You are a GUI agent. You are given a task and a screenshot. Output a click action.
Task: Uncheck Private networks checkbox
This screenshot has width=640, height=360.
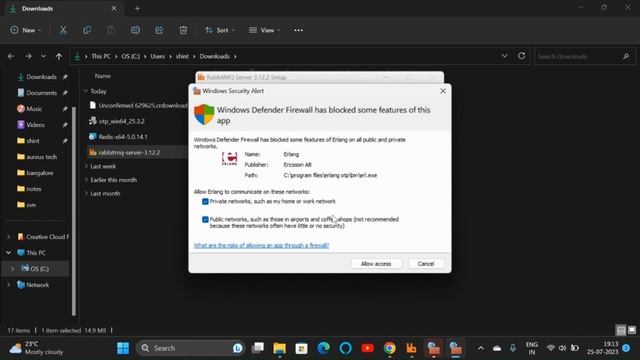pos(205,202)
